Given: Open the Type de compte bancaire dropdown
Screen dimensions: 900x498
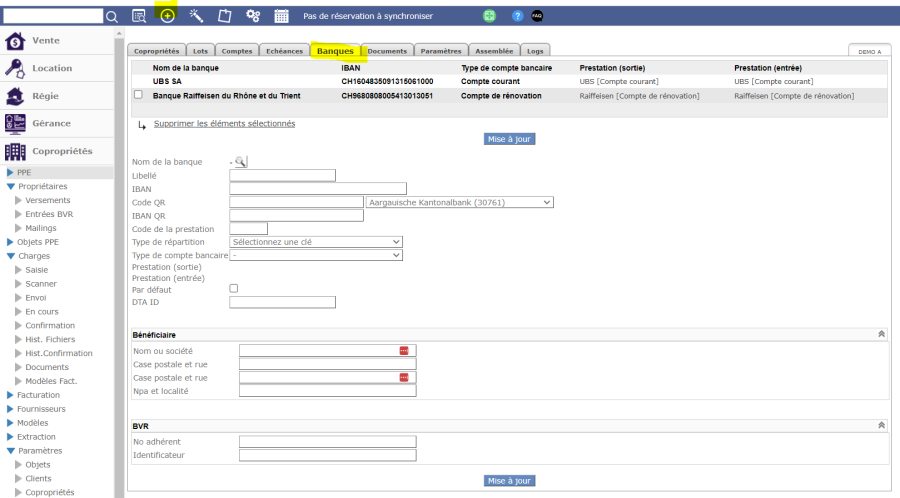Looking at the screenshot, I should click(x=316, y=255).
